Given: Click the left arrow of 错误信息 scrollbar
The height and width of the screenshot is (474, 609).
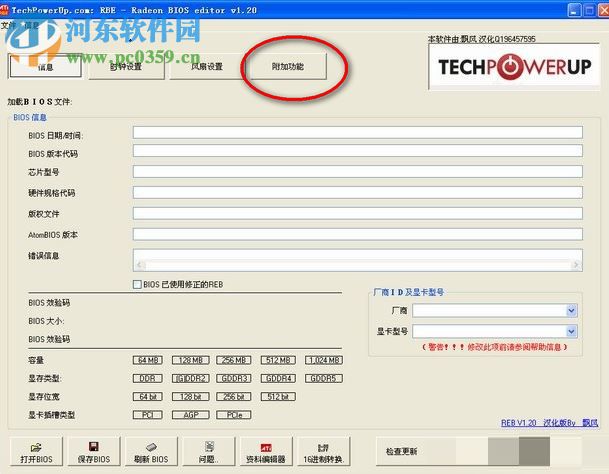Looking at the screenshot, I should click(139, 265).
